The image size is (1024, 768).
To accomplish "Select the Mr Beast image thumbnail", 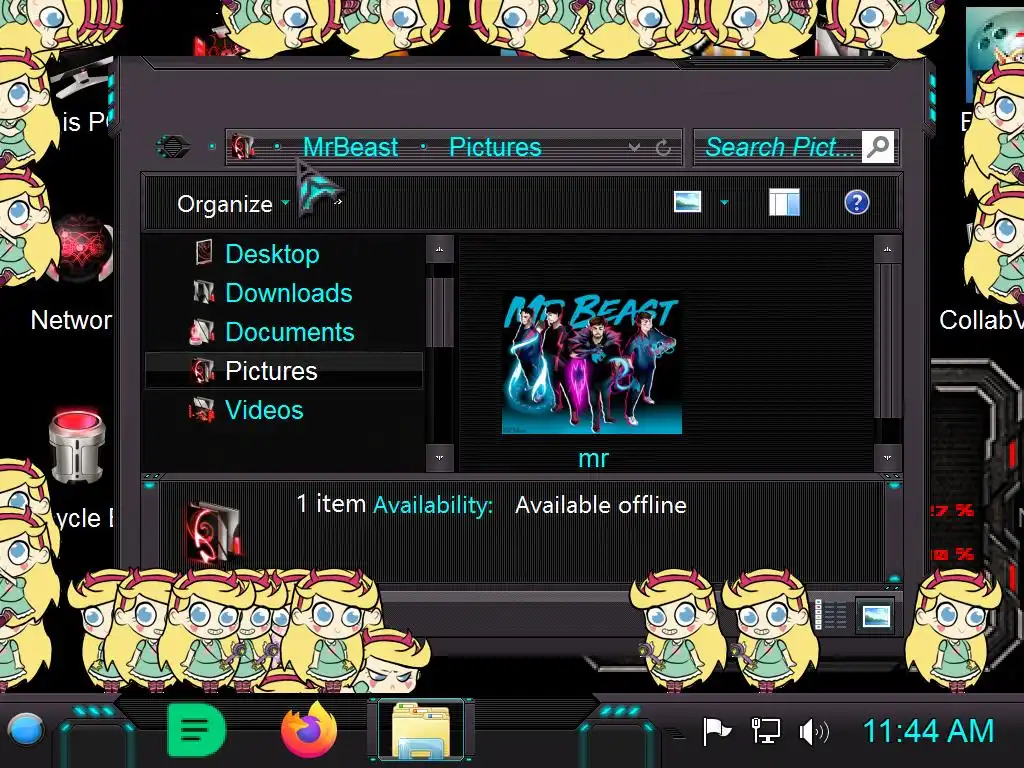I will [x=592, y=364].
